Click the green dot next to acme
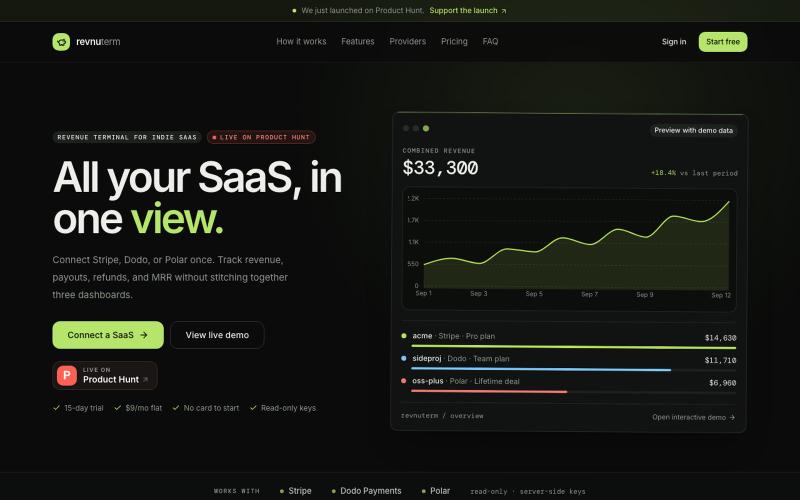800x500 pixels. (x=404, y=336)
